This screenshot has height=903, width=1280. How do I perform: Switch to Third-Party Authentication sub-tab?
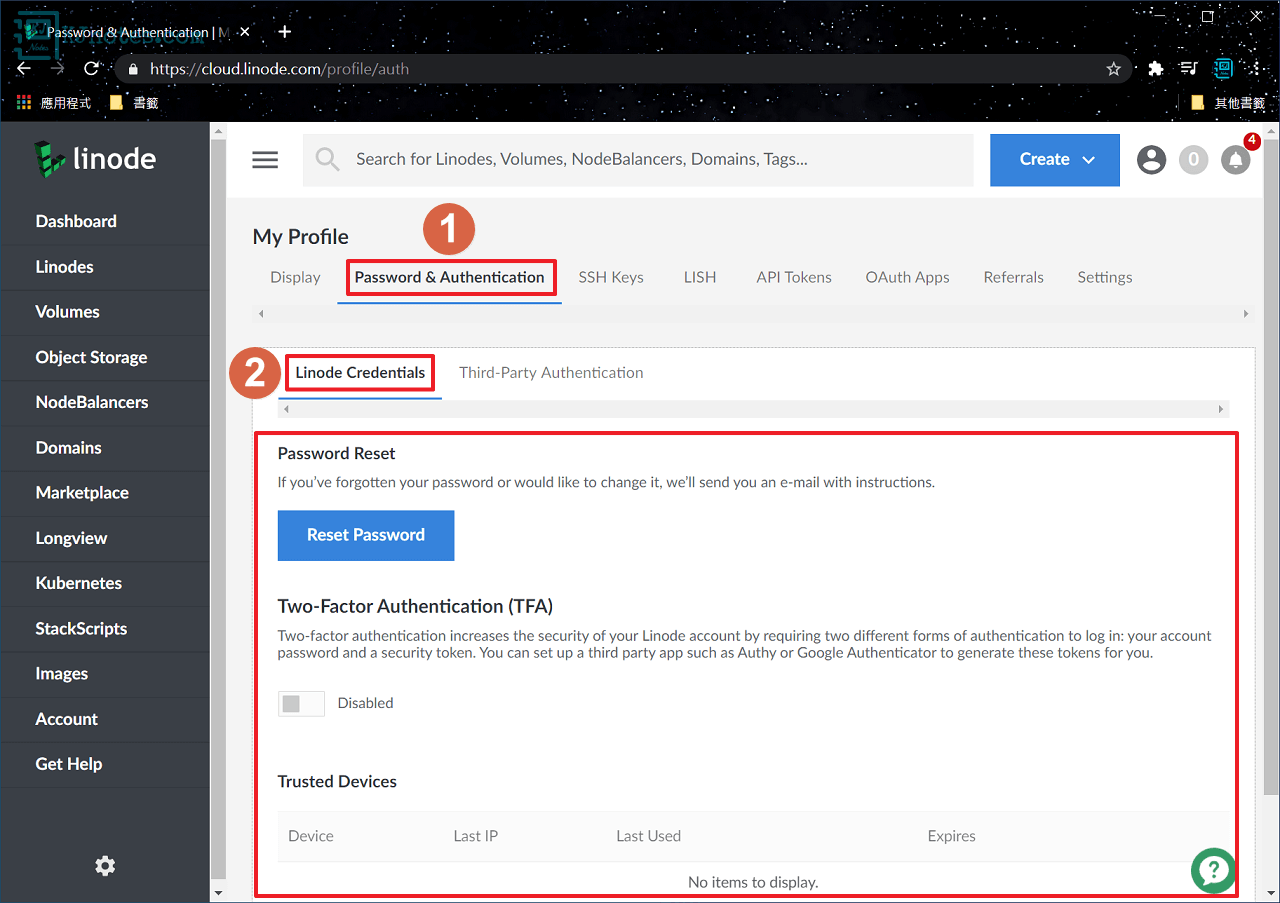pos(551,372)
